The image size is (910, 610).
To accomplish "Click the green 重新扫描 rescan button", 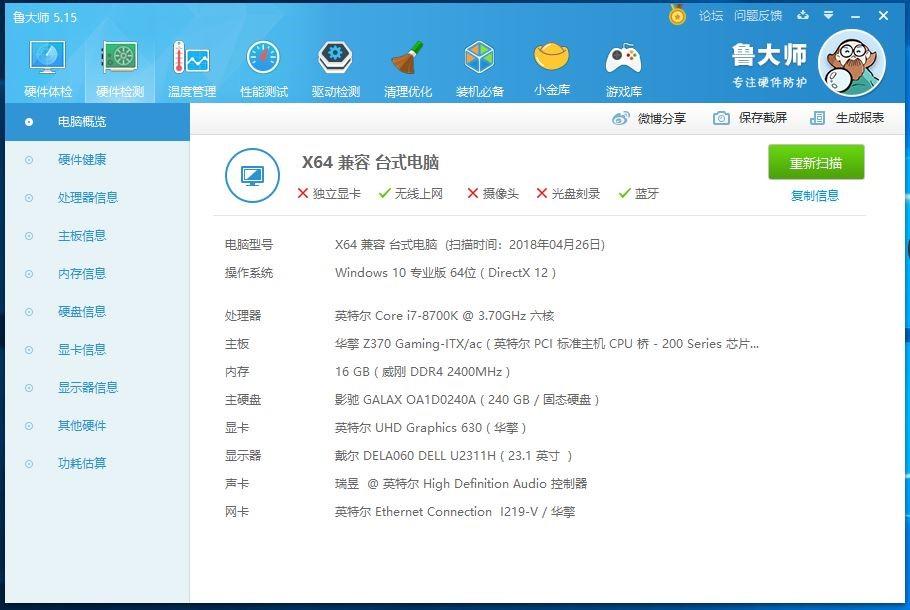I will point(816,163).
